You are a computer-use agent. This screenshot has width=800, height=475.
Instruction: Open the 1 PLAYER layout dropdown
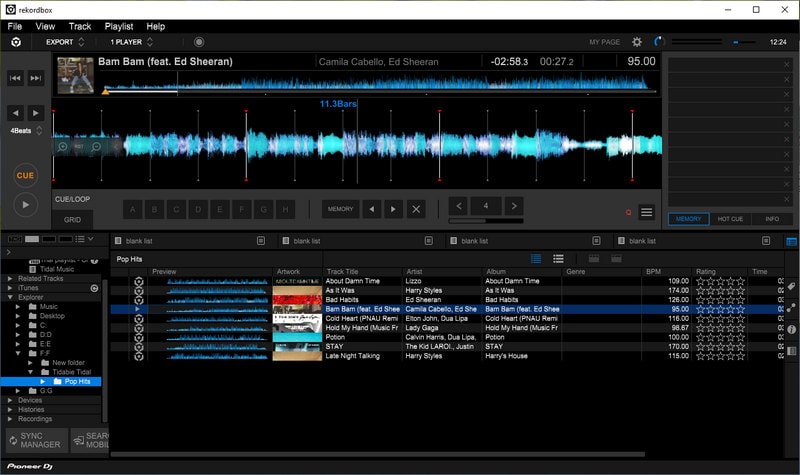[x=132, y=42]
